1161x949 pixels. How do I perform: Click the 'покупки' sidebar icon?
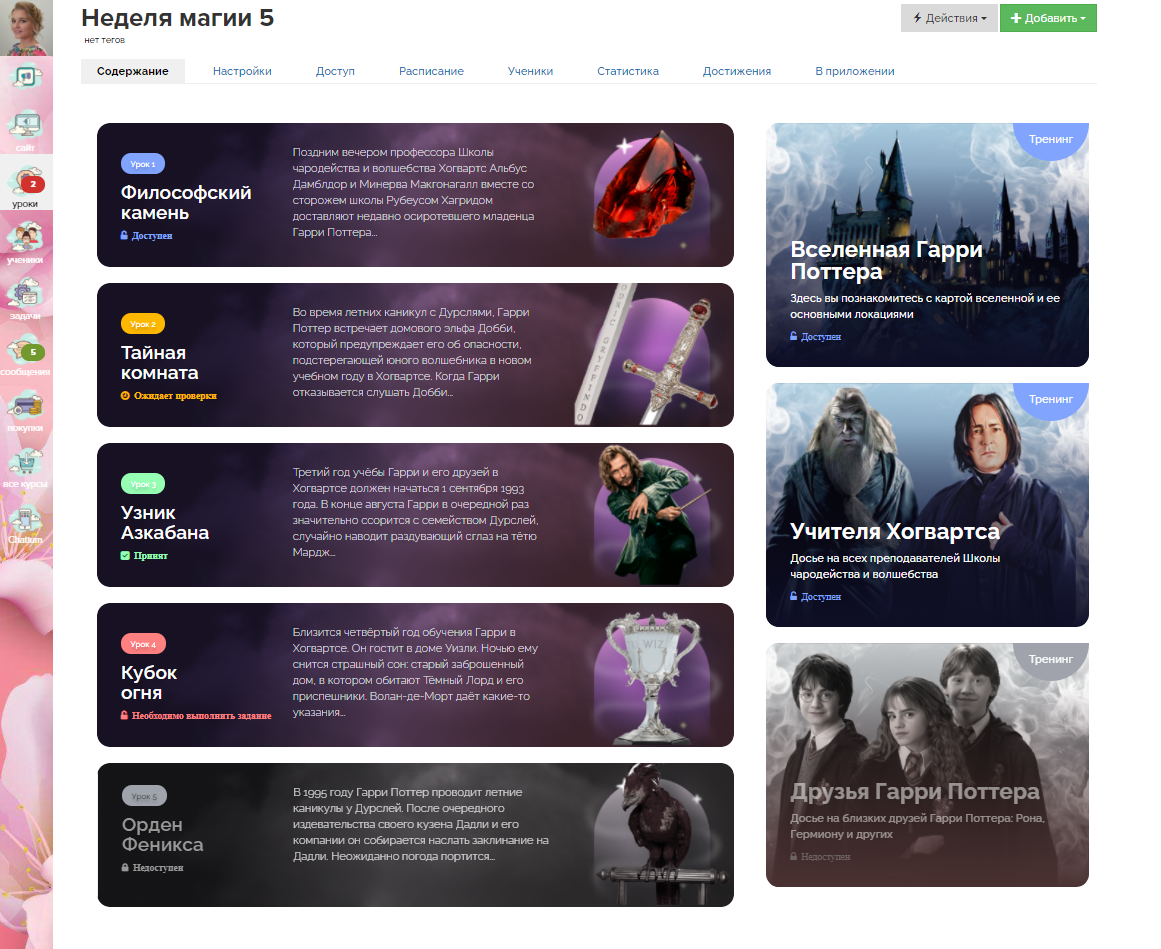(x=25, y=410)
